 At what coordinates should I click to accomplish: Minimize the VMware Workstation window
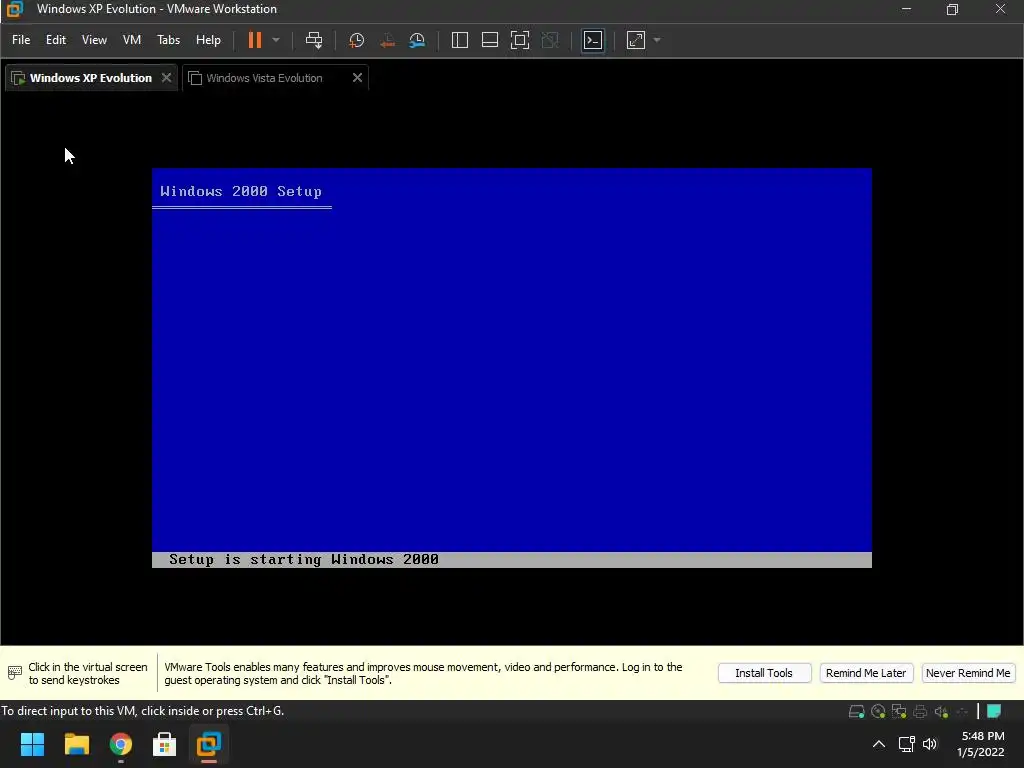point(906,9)
